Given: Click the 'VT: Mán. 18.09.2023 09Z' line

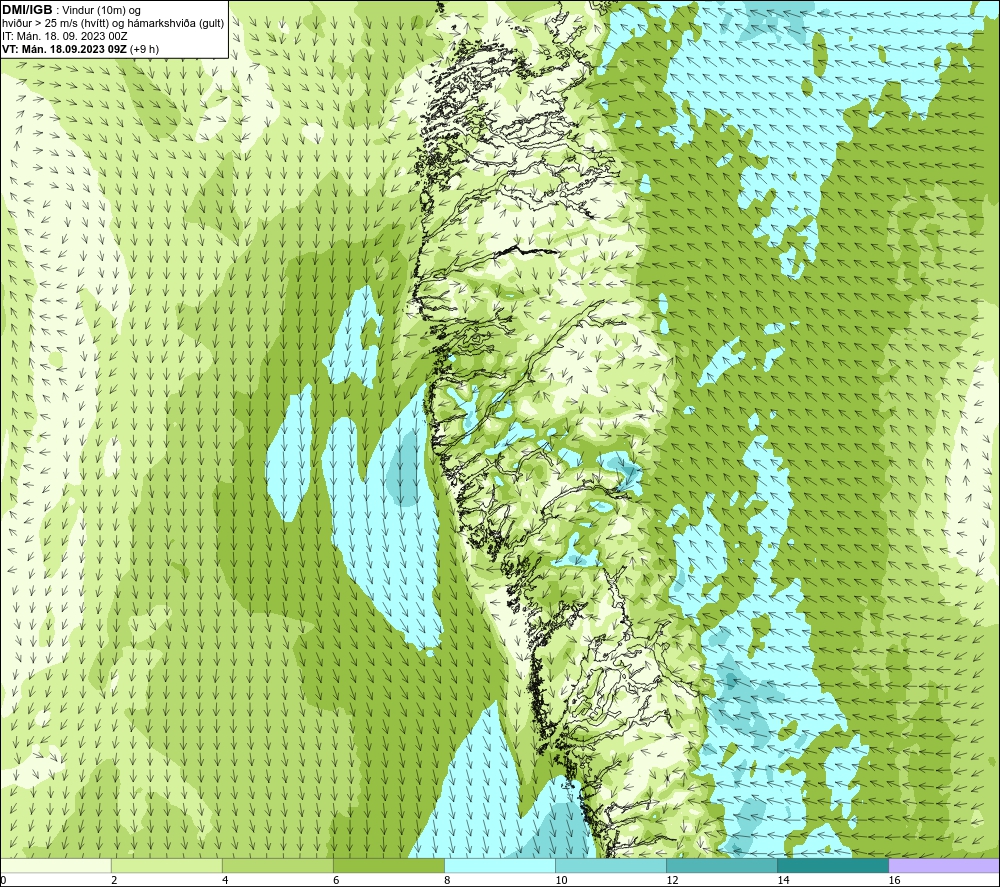Looking at the screenshot, I should (65, 49).
